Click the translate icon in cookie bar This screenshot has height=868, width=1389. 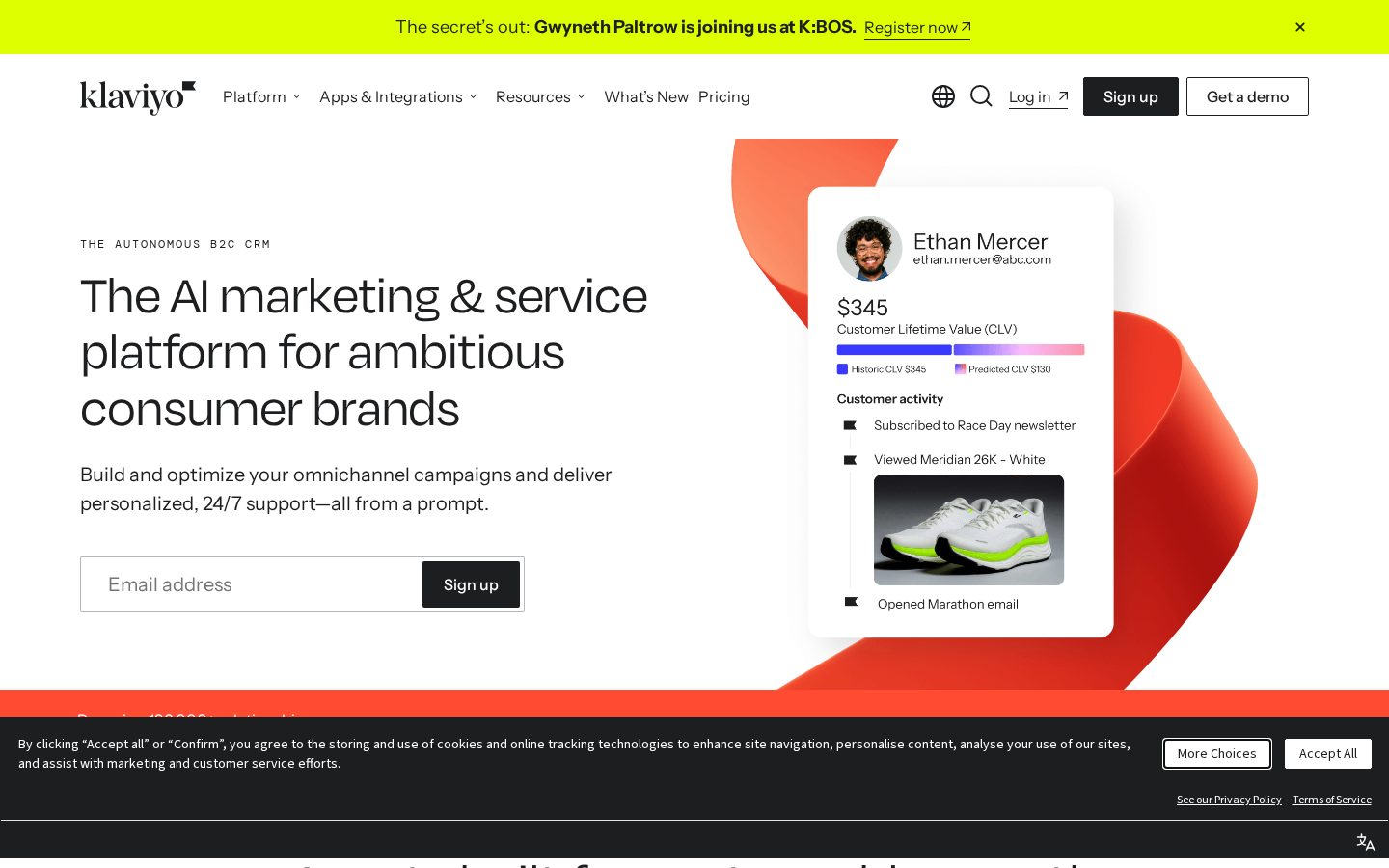[1366, 842]
